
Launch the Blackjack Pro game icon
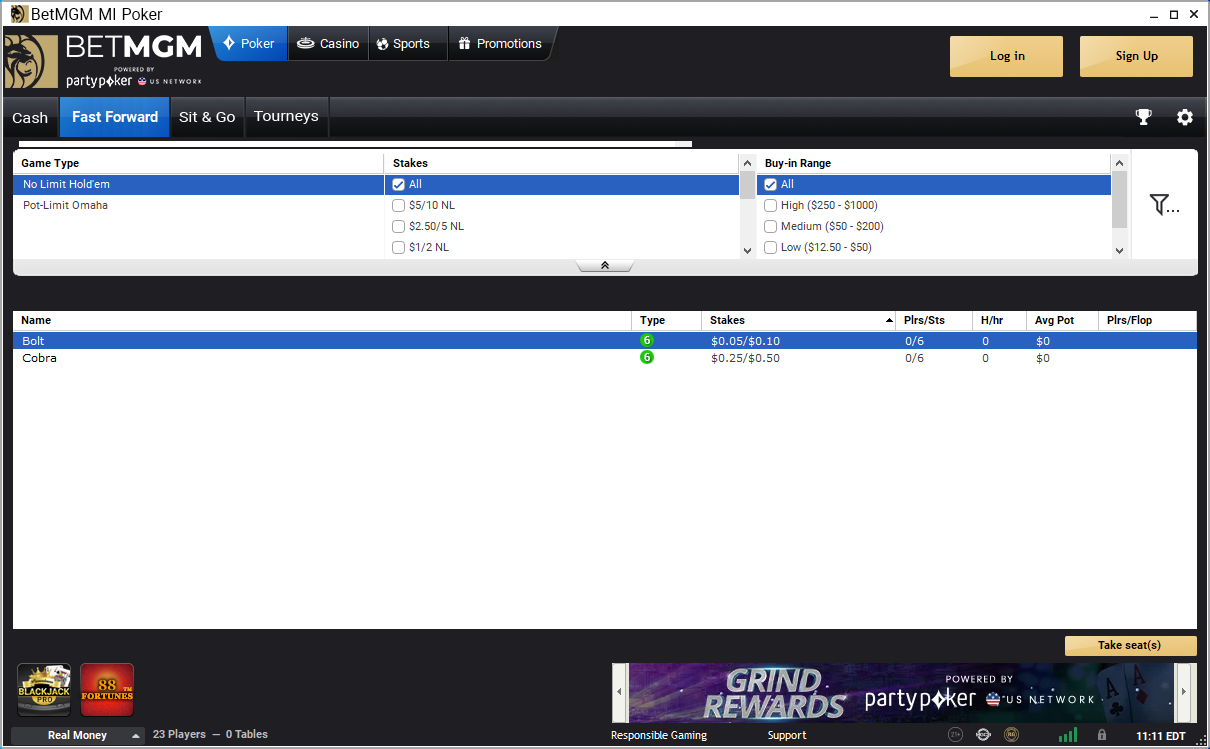click(44, 690)
